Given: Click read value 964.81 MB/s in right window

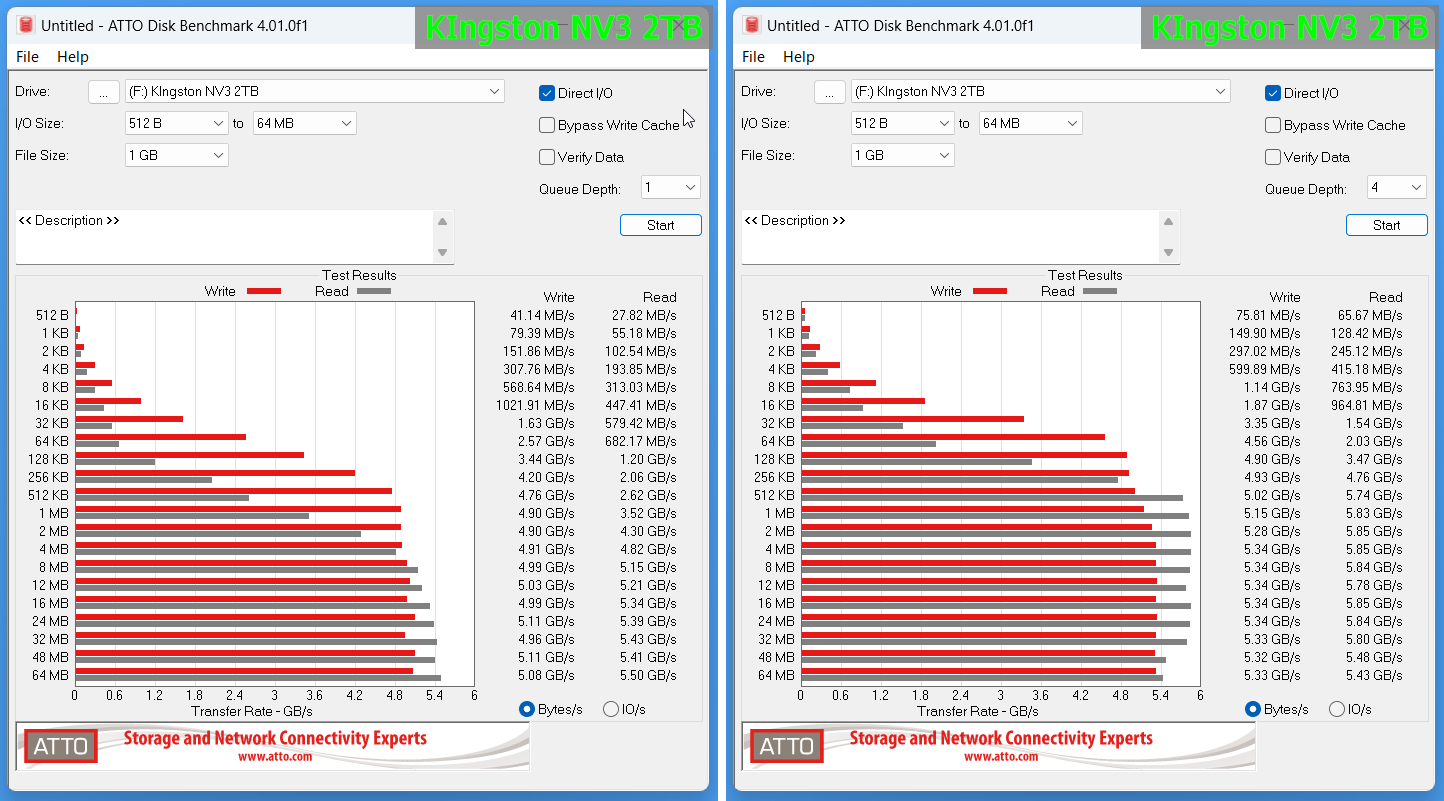Looking at the screenshot, I should click(x=1367, y=405).
